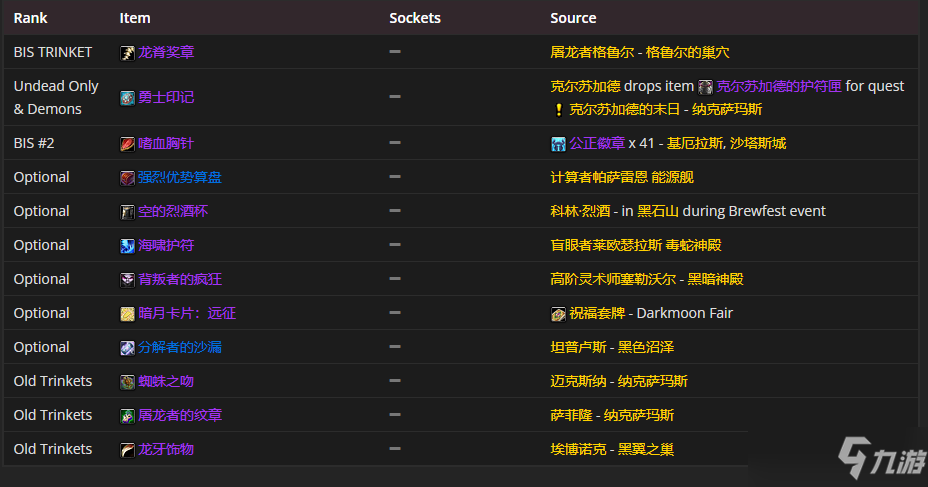Click the Item column header
Viewport: 928px width, 487px height.
[x=135, y=18]
